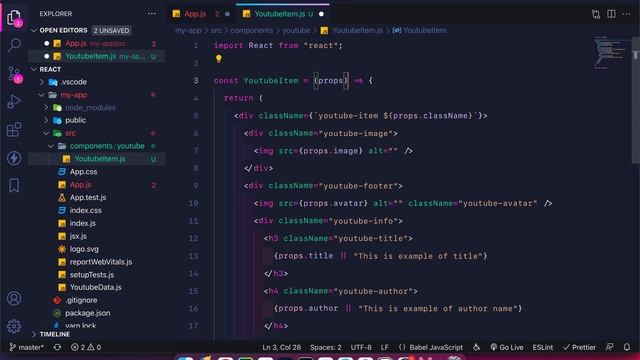Open reportWebVitals.js file
Viewport: 640px width, 360px height.
tap(101, 262)
